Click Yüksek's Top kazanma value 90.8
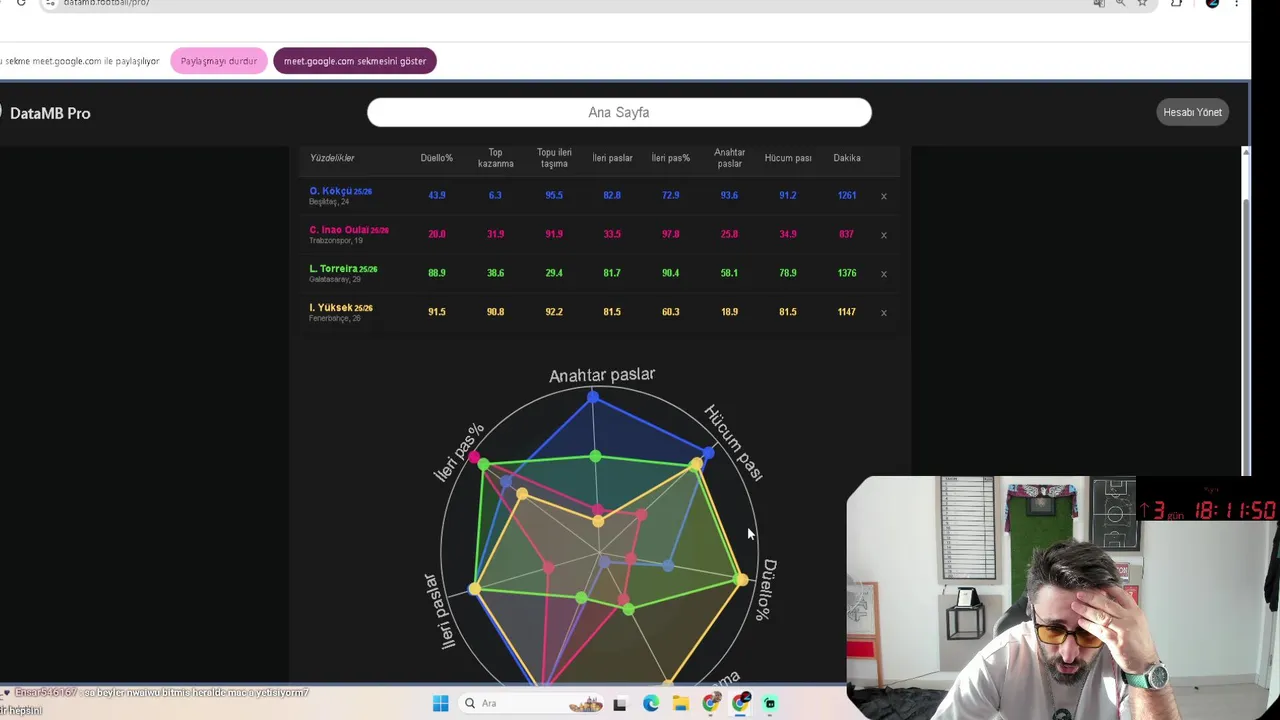1280x720 pixels. [495, 312]
